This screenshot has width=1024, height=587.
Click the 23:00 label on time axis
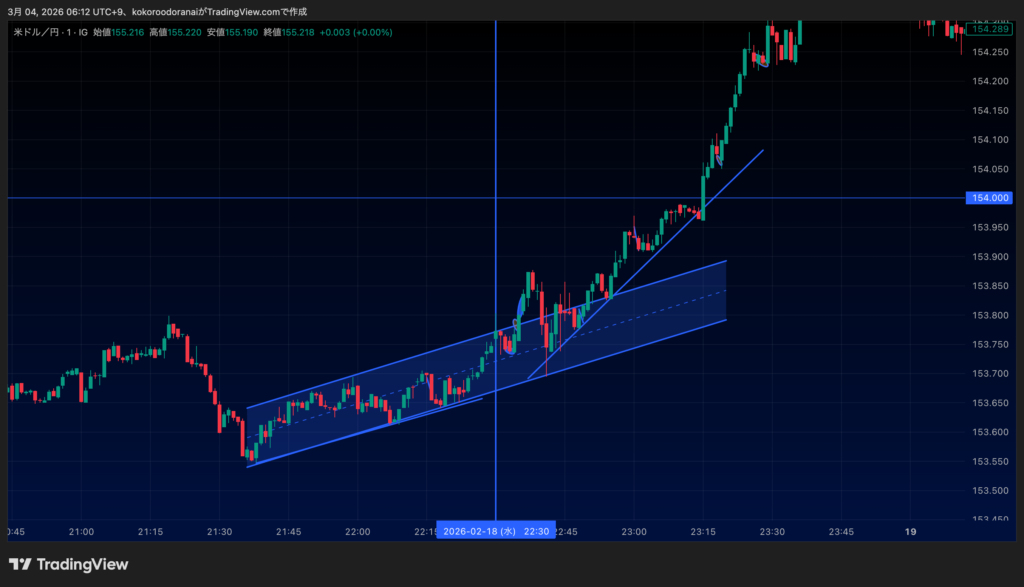[633, 531]
